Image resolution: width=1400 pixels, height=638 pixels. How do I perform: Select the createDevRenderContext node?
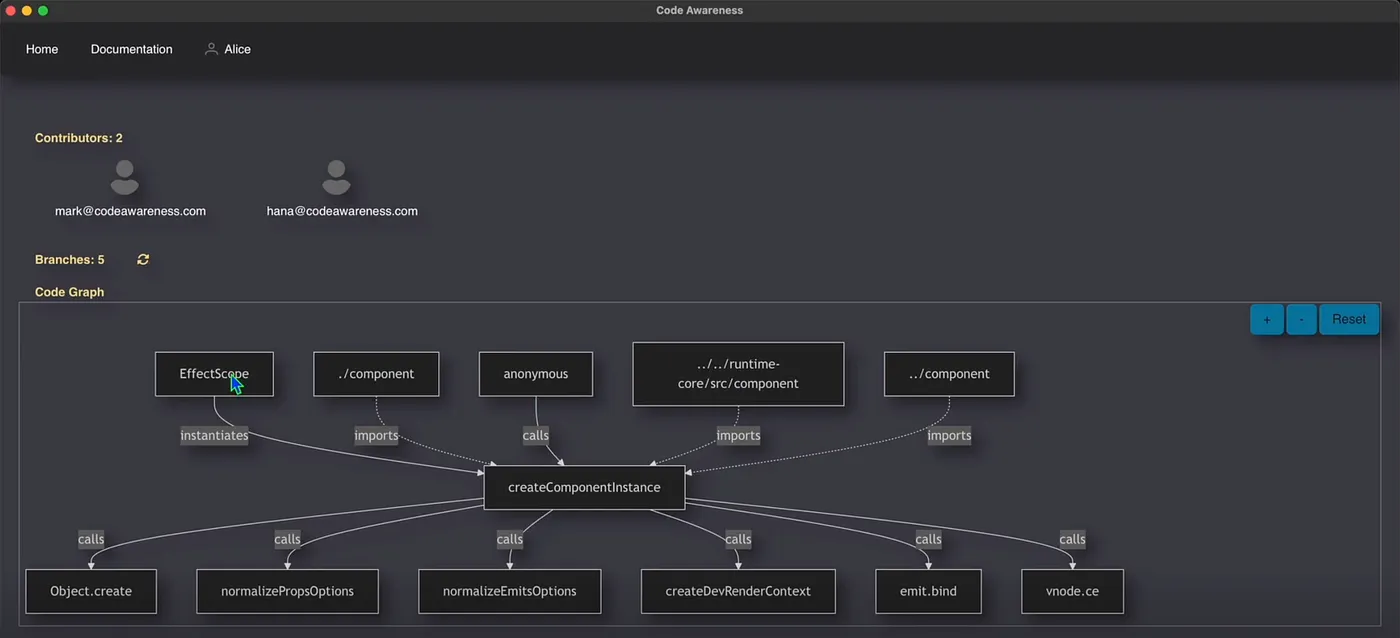coord(738,591)
